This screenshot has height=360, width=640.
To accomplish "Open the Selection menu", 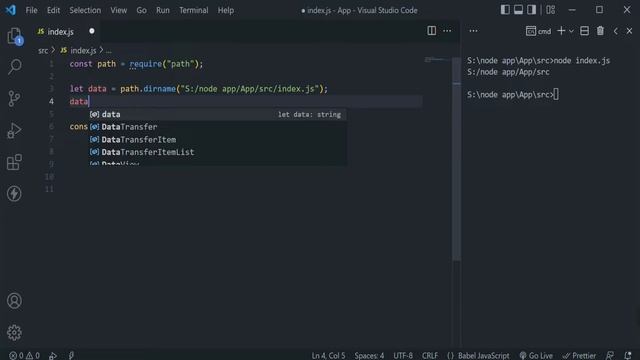I will [85, 10].
